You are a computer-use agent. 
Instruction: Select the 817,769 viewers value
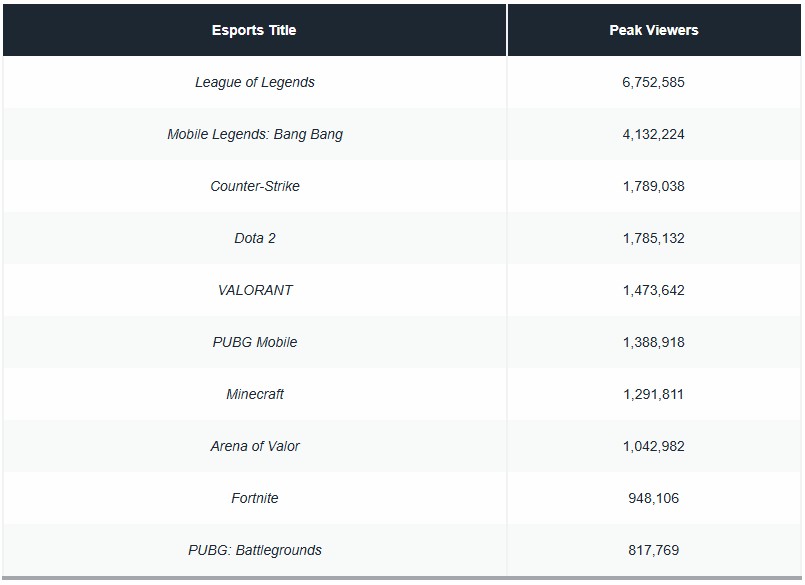(654, 550)
